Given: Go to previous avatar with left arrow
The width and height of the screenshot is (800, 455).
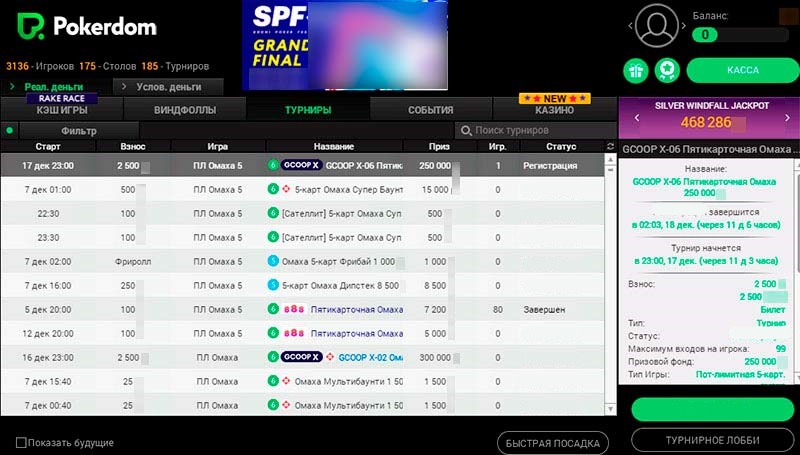Looking at the screenshot, I should click(x=631, y=26).
